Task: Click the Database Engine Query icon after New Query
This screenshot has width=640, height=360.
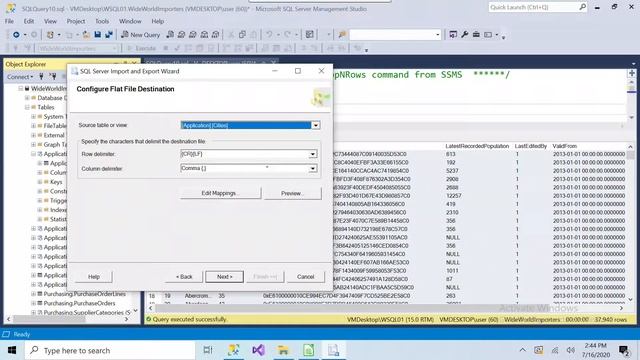Action: click(x=170, y=35)
